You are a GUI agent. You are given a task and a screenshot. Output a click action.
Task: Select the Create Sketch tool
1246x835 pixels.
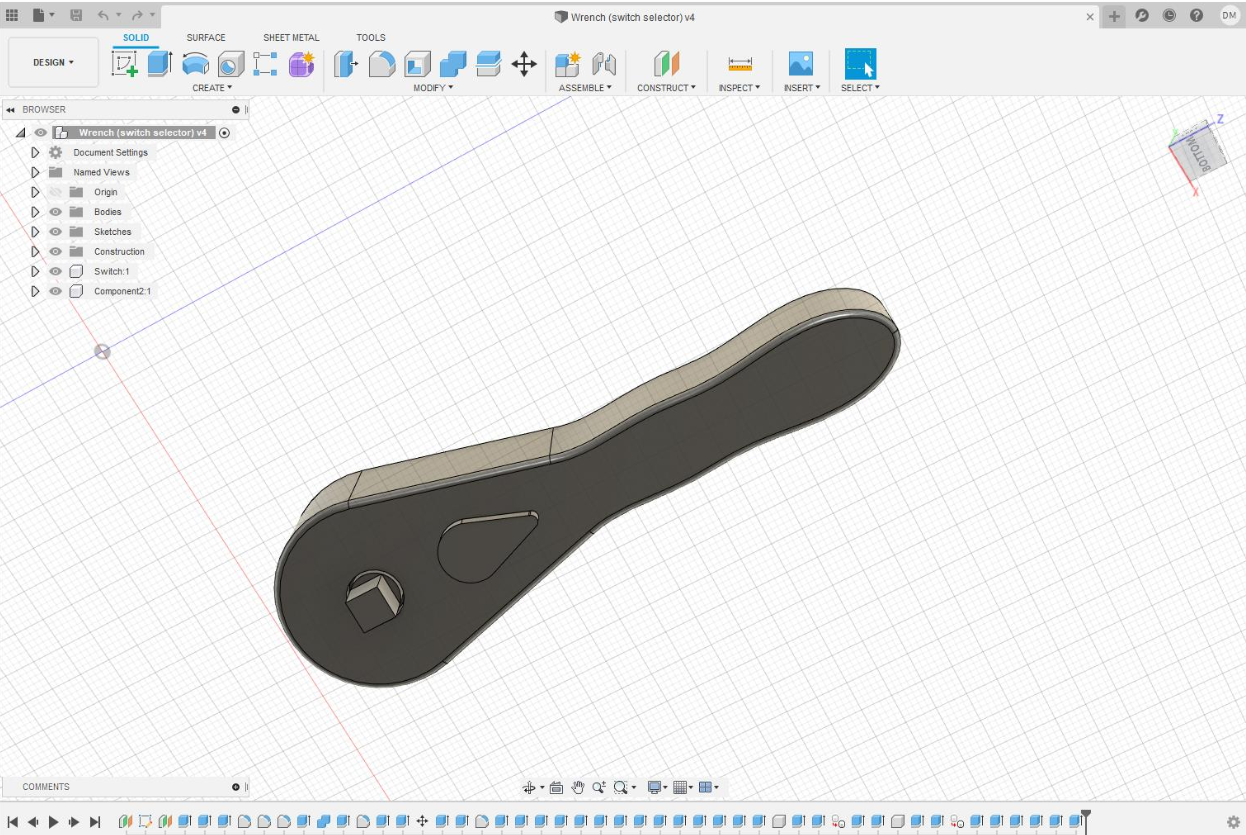(125, 65)
